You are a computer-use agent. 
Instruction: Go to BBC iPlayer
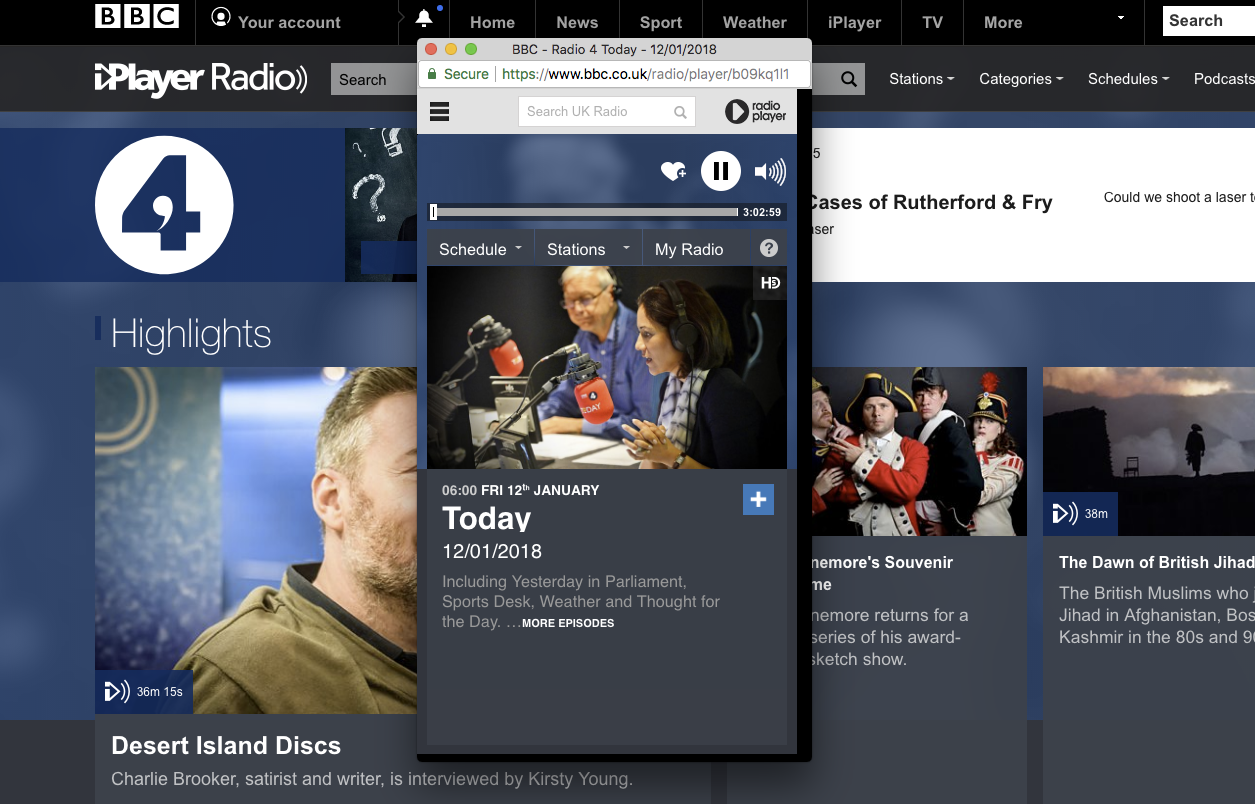tap(854, 22)
